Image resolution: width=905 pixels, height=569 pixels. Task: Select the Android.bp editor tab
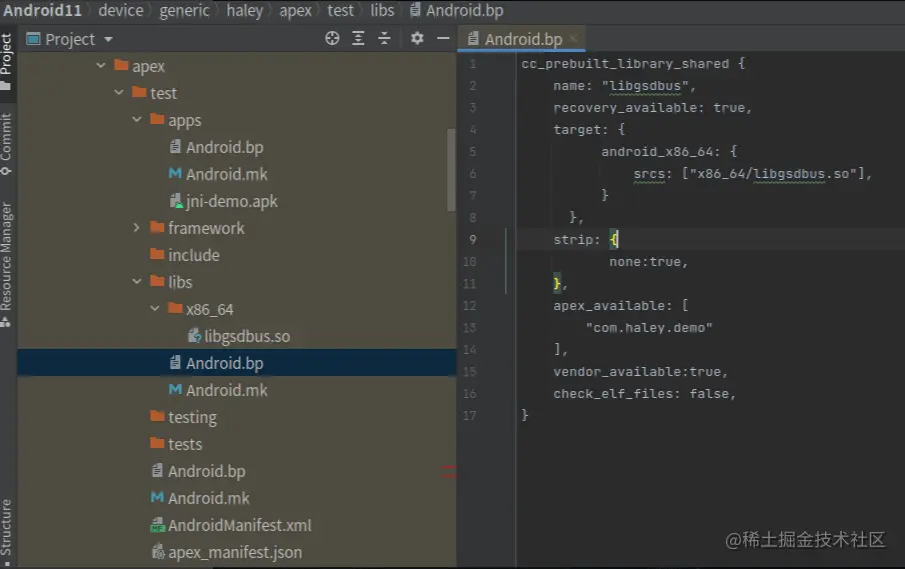(x=522, y=39)
